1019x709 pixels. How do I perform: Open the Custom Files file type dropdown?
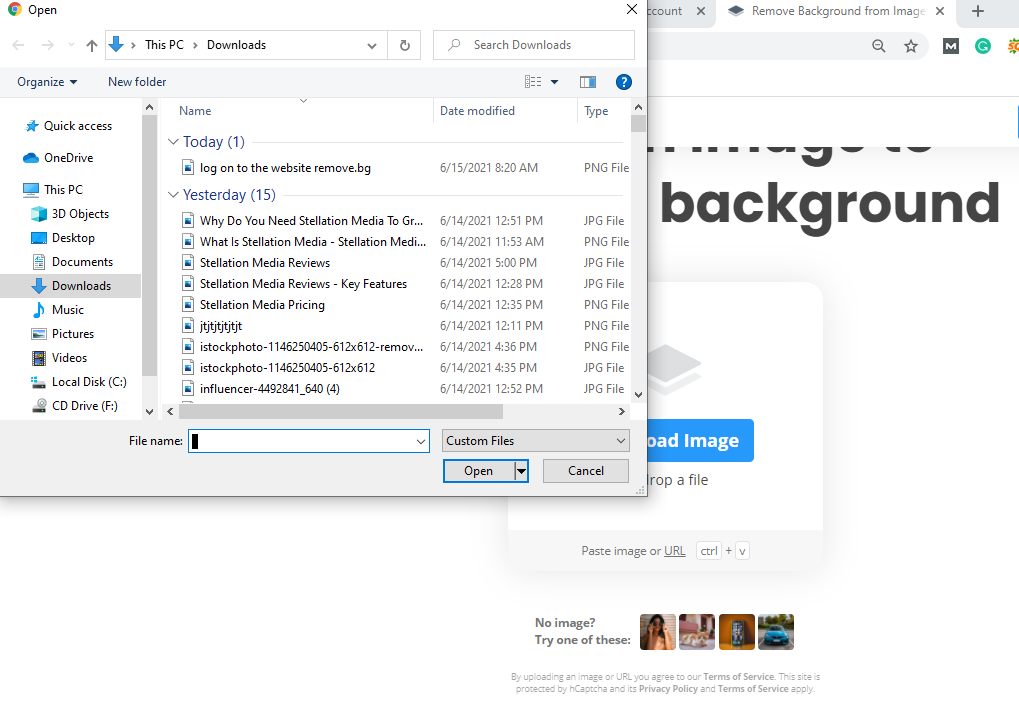pyautogui.click(x=535, y=440)
